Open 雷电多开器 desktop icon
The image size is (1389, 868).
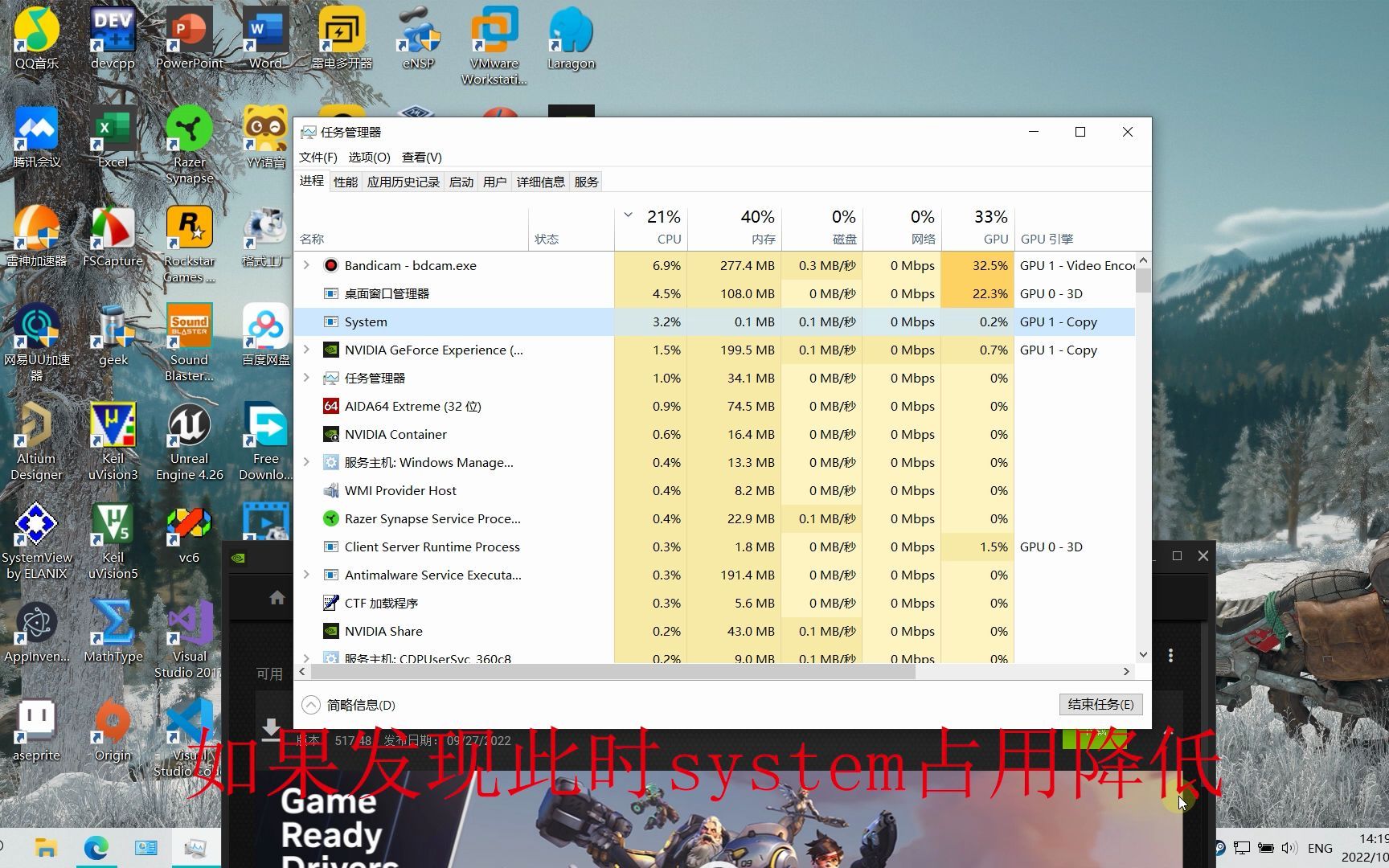point(342,38)
